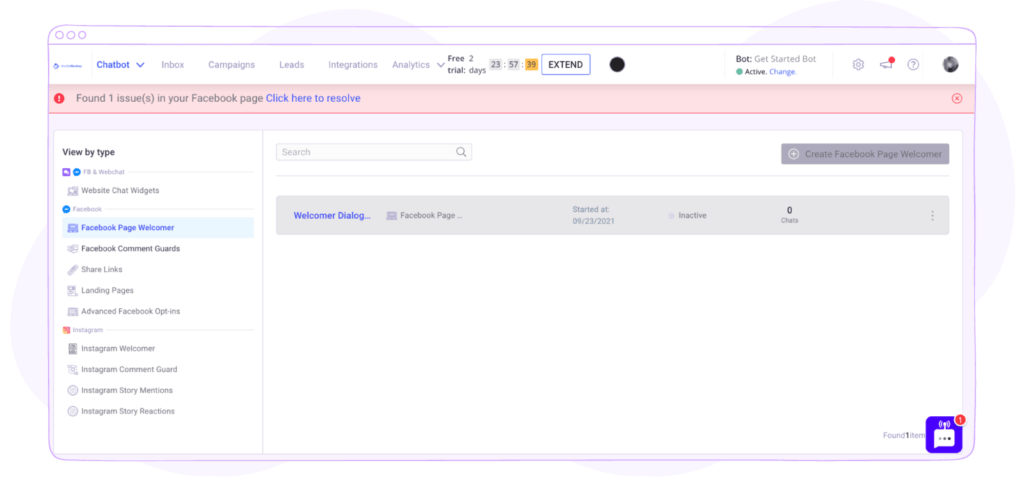Open the user profile avatar
1024x486 pixels.
(x=950, y=64)
